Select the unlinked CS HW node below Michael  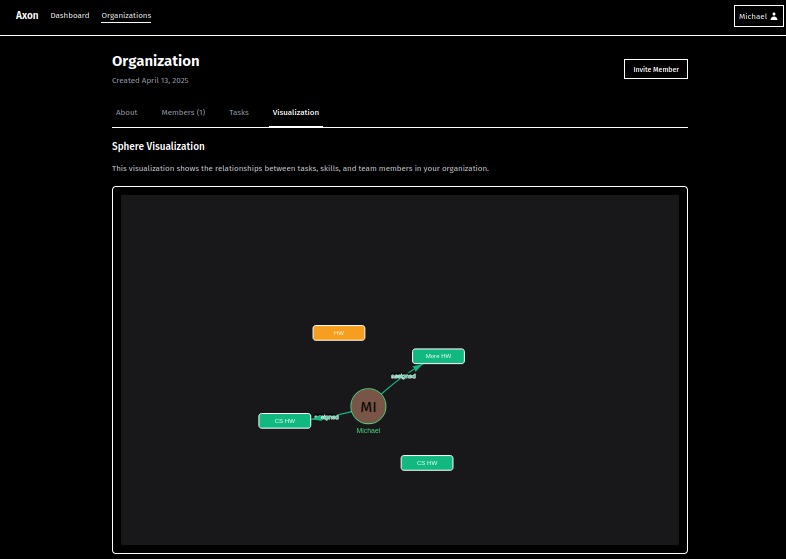tap(427, 463)
